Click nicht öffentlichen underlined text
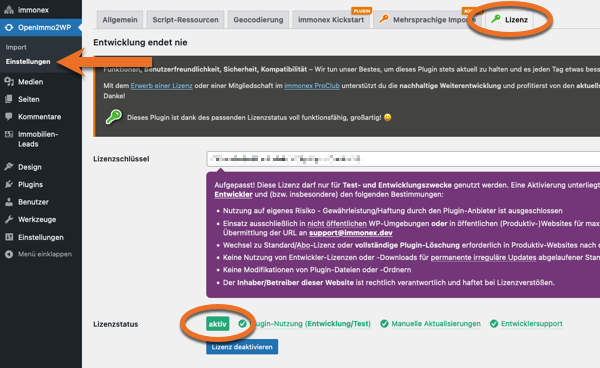Image resolution: width=600 pixels, height=368 pixels. [337, 223]
